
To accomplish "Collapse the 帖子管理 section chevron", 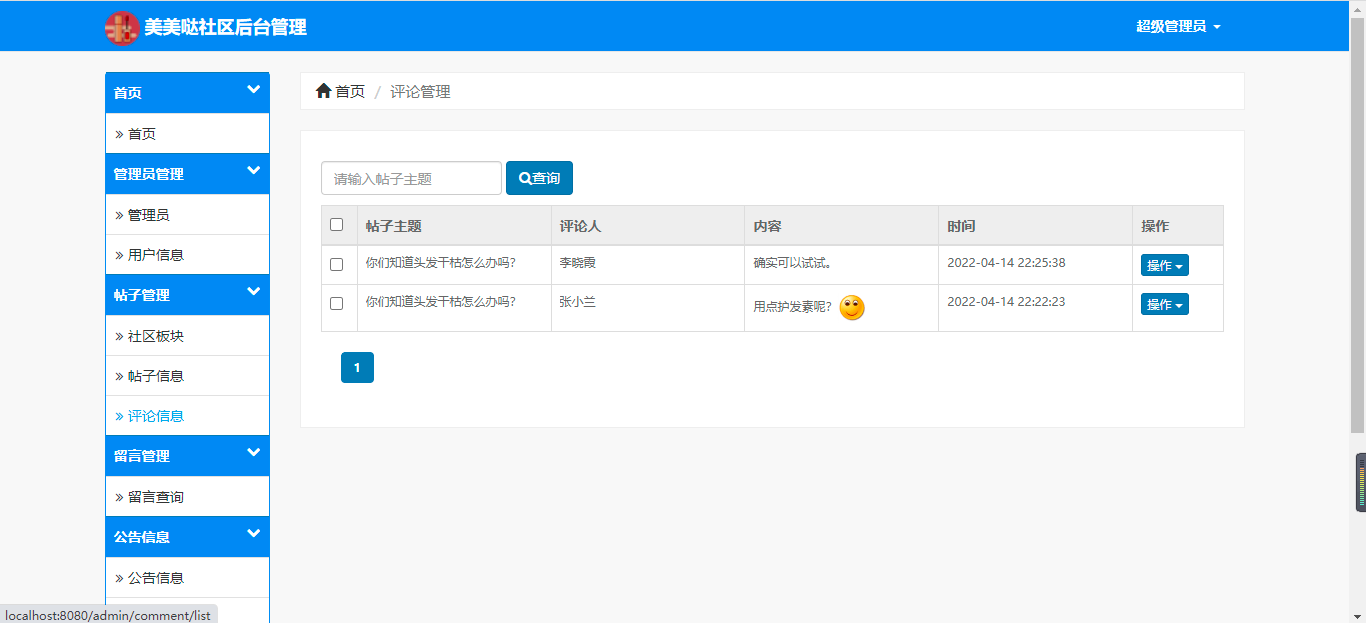I will [254, 292].
